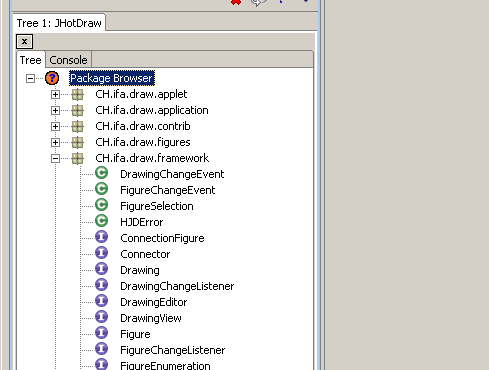This screenshot has height=370, width=489.
Task: Click the CH.ifa.draw.applet package icon
Action: click(77, 94)
